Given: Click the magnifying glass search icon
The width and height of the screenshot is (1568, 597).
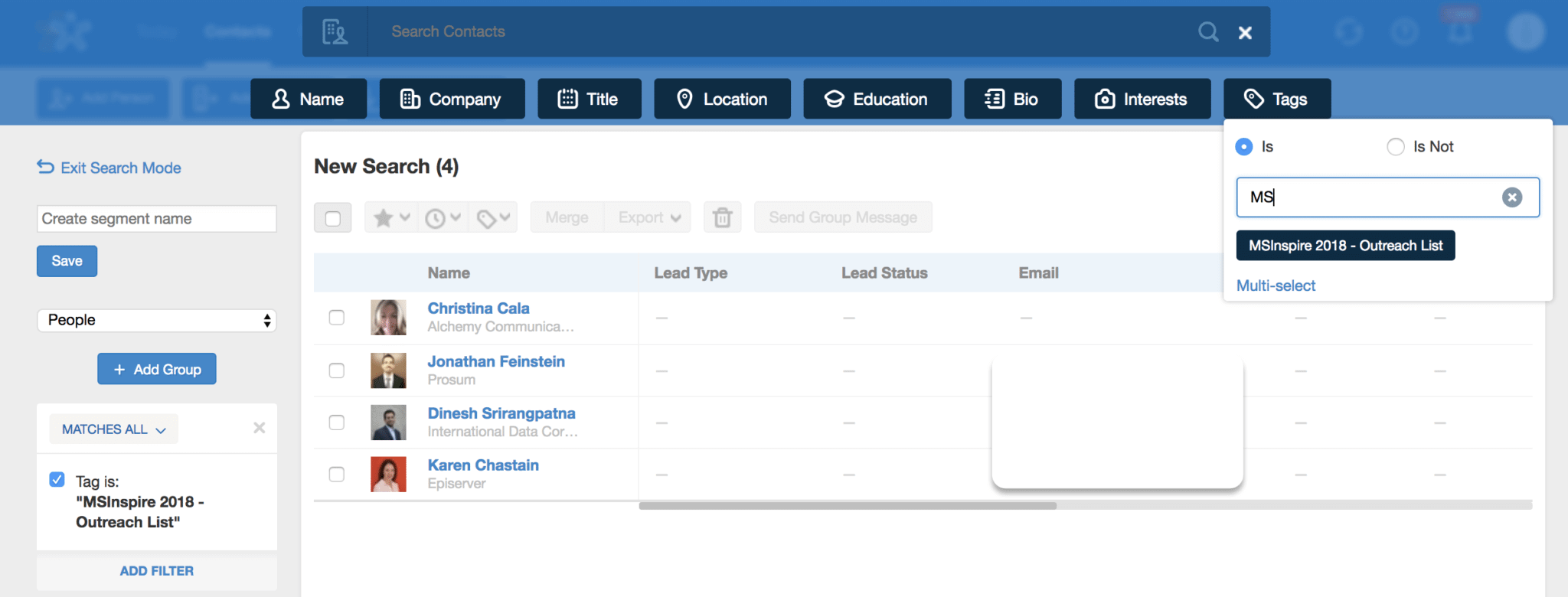Looking at the screenshot, I should point(1208,32).
